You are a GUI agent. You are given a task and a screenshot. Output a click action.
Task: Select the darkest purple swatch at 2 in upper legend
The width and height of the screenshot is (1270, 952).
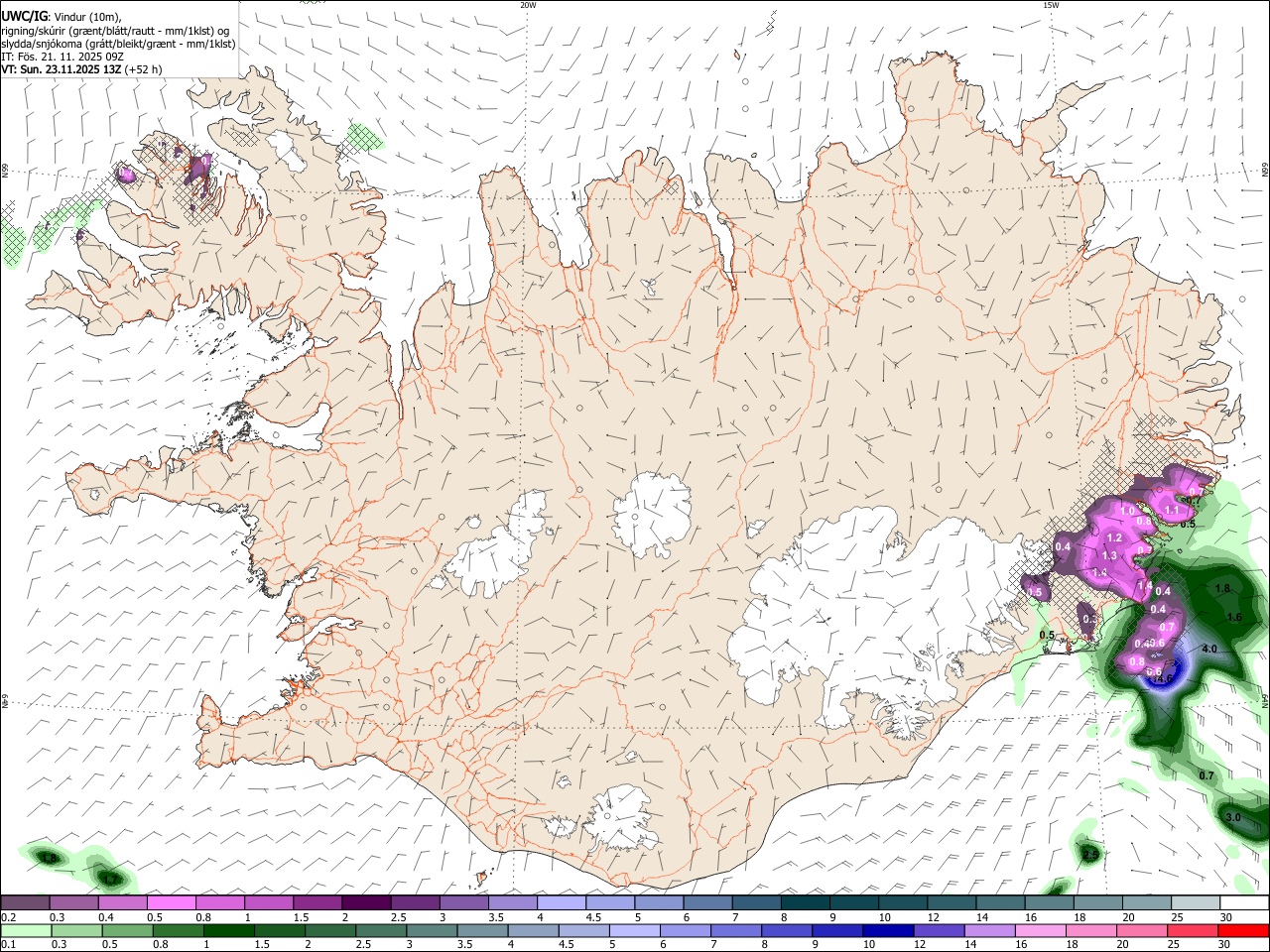point(366,902)
